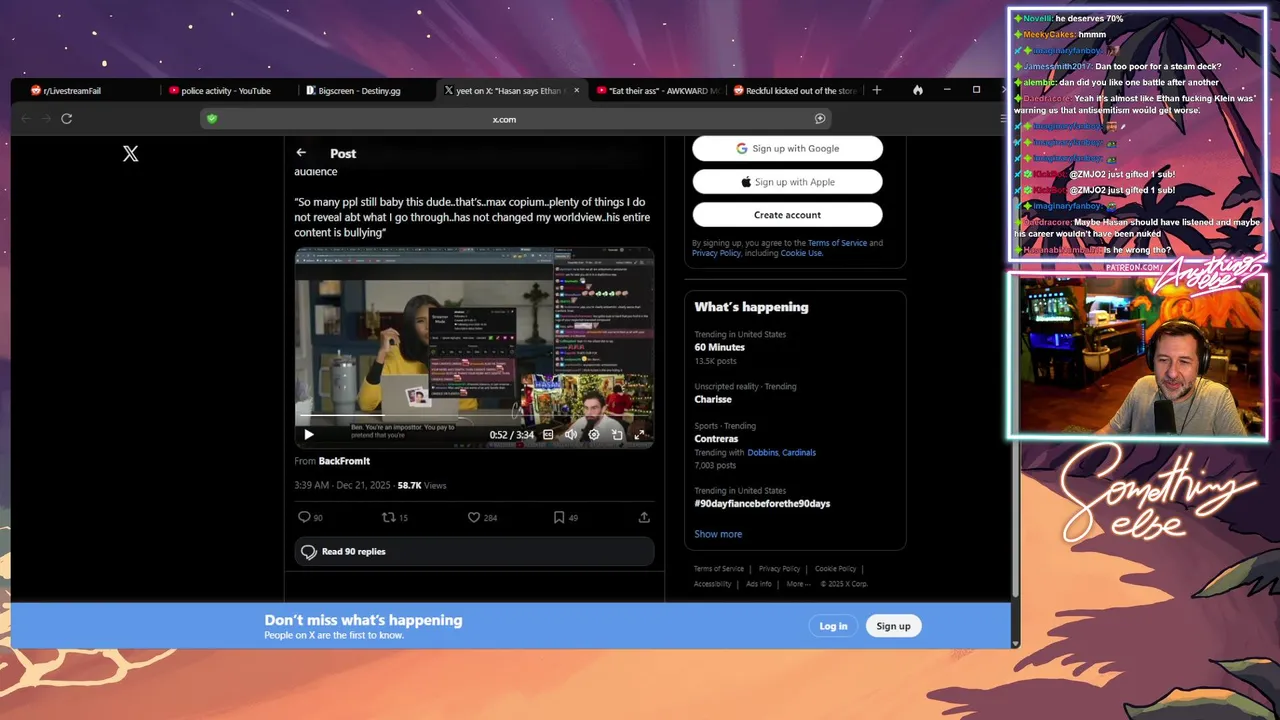
Task: Expand the footer More menu
Action: (797, 584)
